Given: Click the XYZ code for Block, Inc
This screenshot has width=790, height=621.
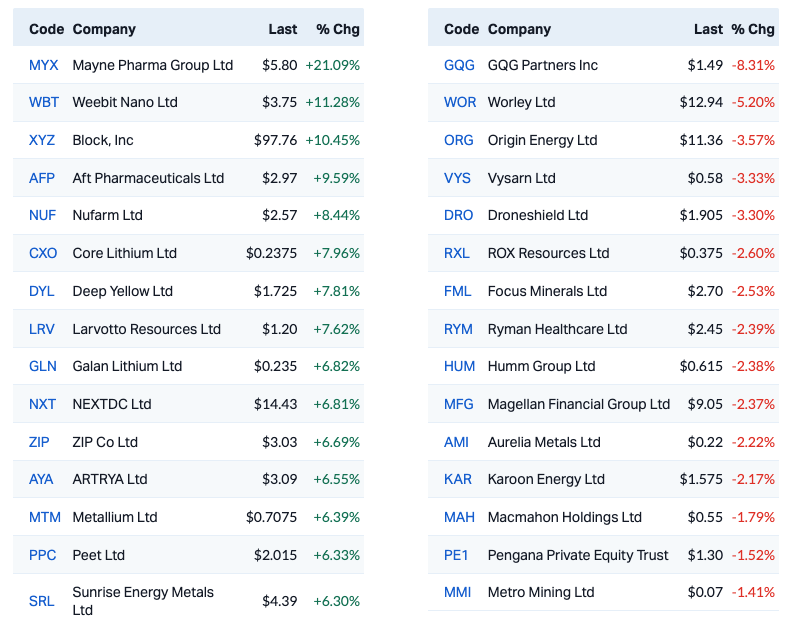Looking at the screenshot, I should click(42, 140).
